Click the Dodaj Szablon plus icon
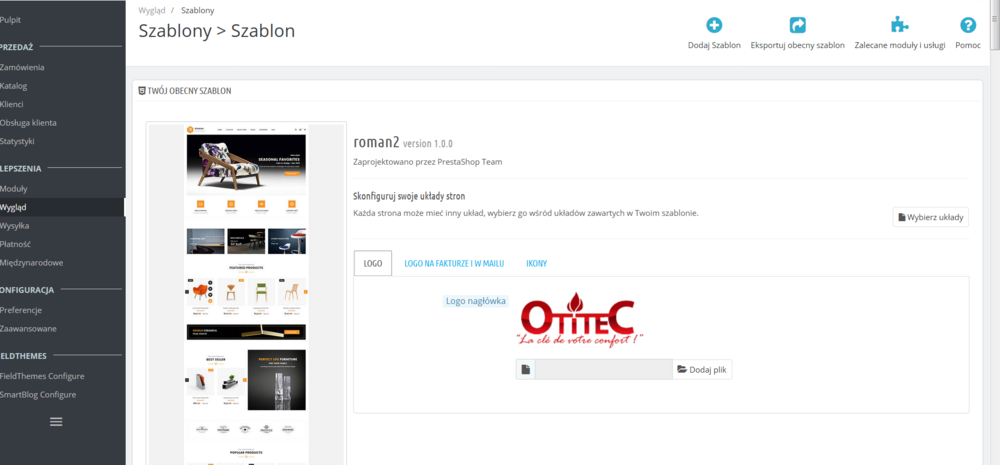The image size is (1000, 465). coord(714,25)
